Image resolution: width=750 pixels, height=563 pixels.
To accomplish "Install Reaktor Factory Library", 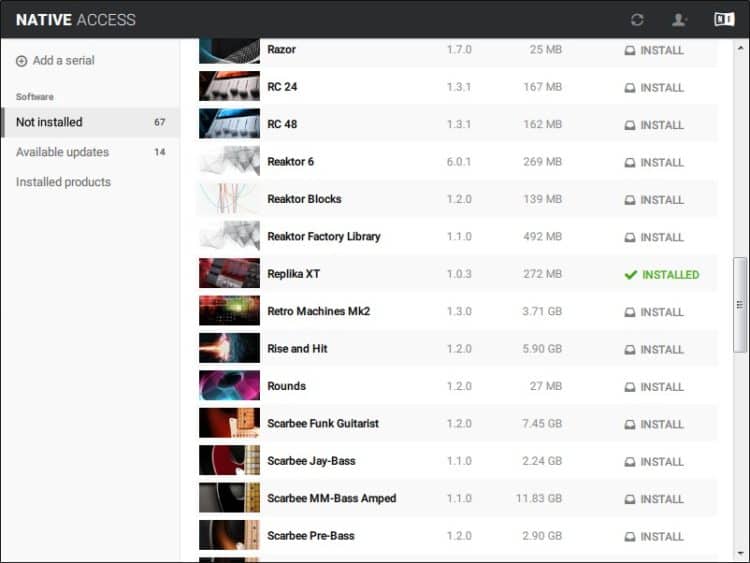I will [x=654, y=237].
